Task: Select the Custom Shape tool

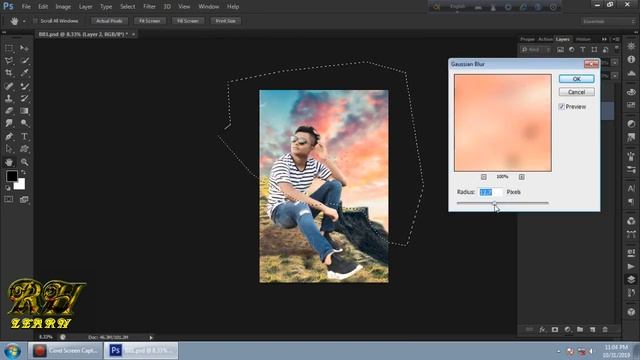Action: (x=24, y=149)
